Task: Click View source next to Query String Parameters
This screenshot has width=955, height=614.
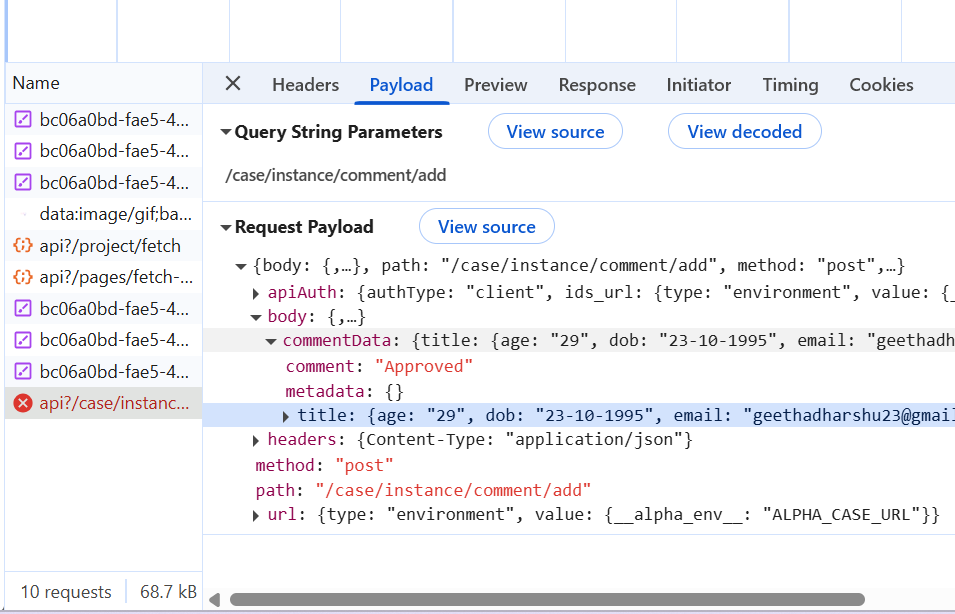Action: point(555,132)
